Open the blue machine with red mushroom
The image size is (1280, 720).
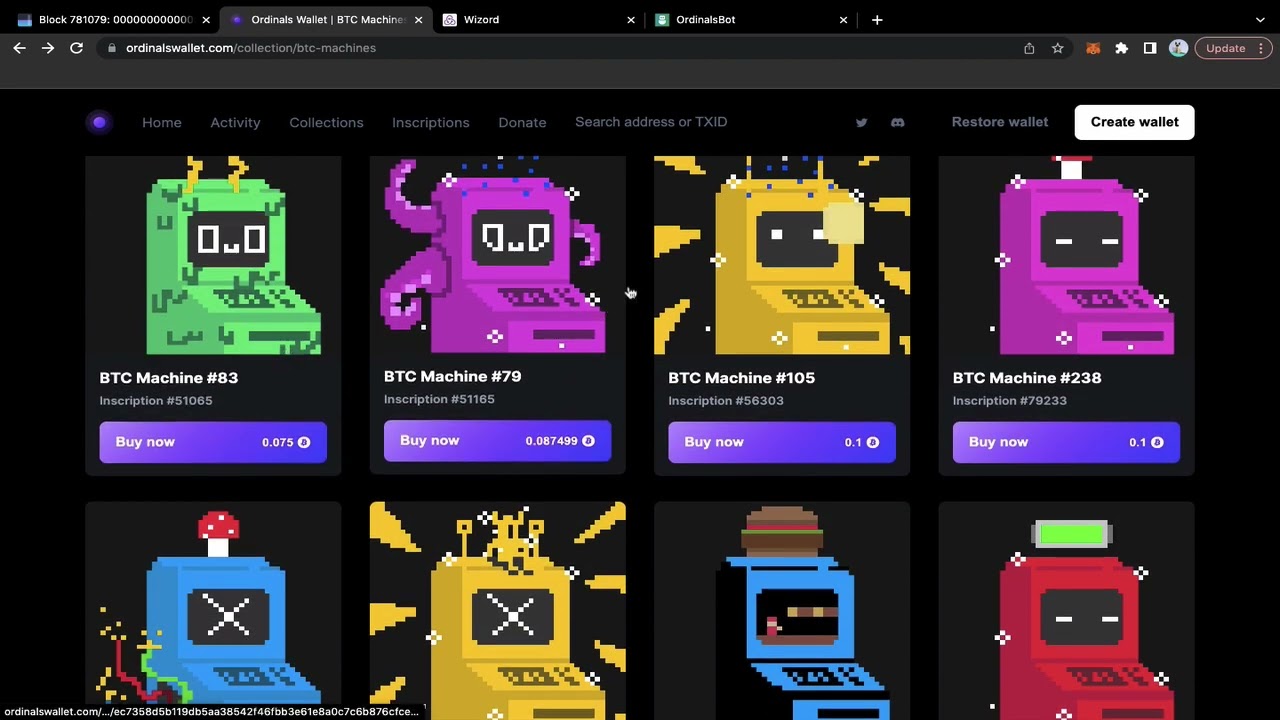[213, 611]
